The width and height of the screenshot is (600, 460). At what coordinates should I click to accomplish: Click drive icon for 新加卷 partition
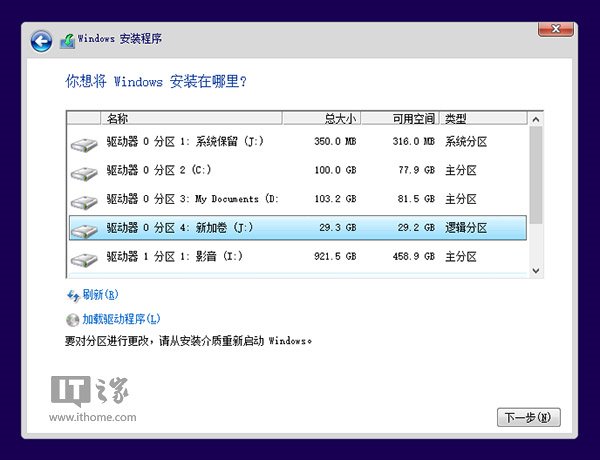pyautogui.click(x=84, y=231)
